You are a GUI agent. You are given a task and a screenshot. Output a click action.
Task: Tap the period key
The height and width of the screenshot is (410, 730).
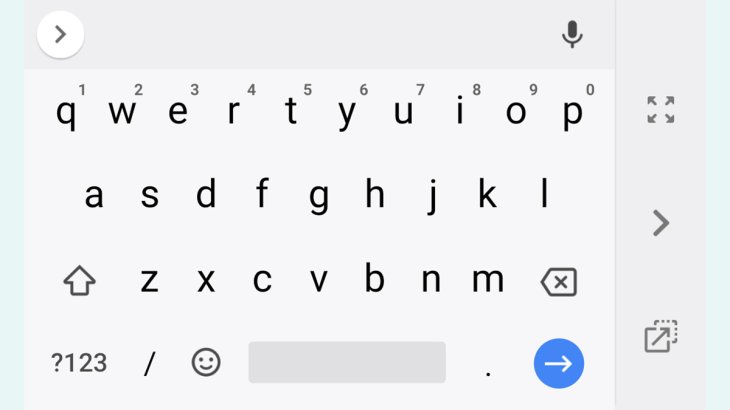[488, 373]
